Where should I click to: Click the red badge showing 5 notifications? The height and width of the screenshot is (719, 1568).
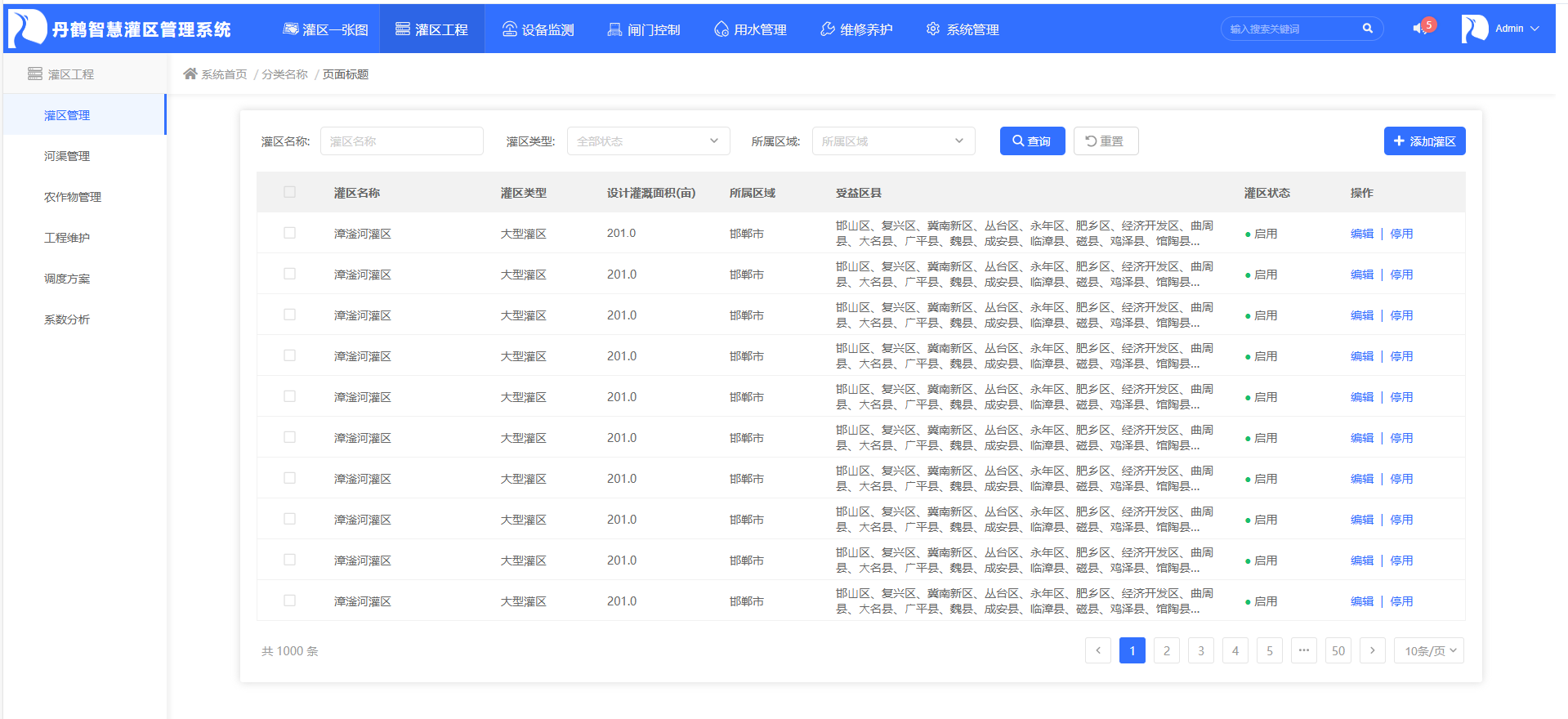[1429, 25]
